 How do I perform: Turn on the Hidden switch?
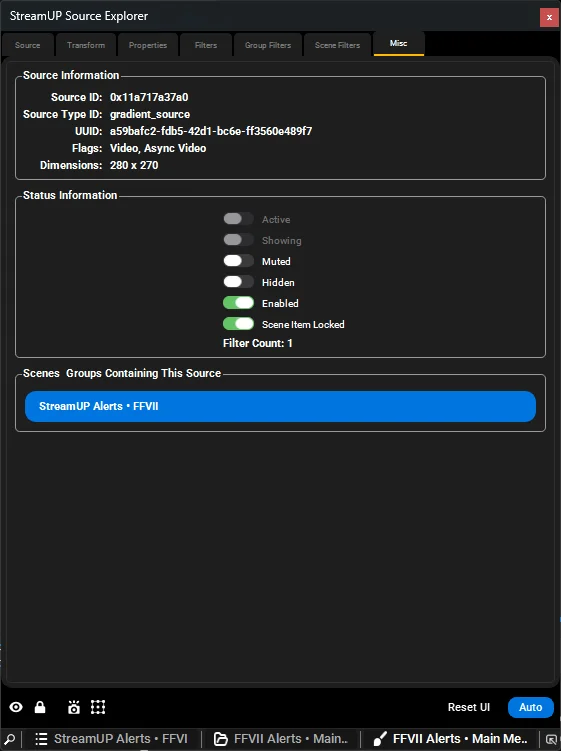click(238, 282)
